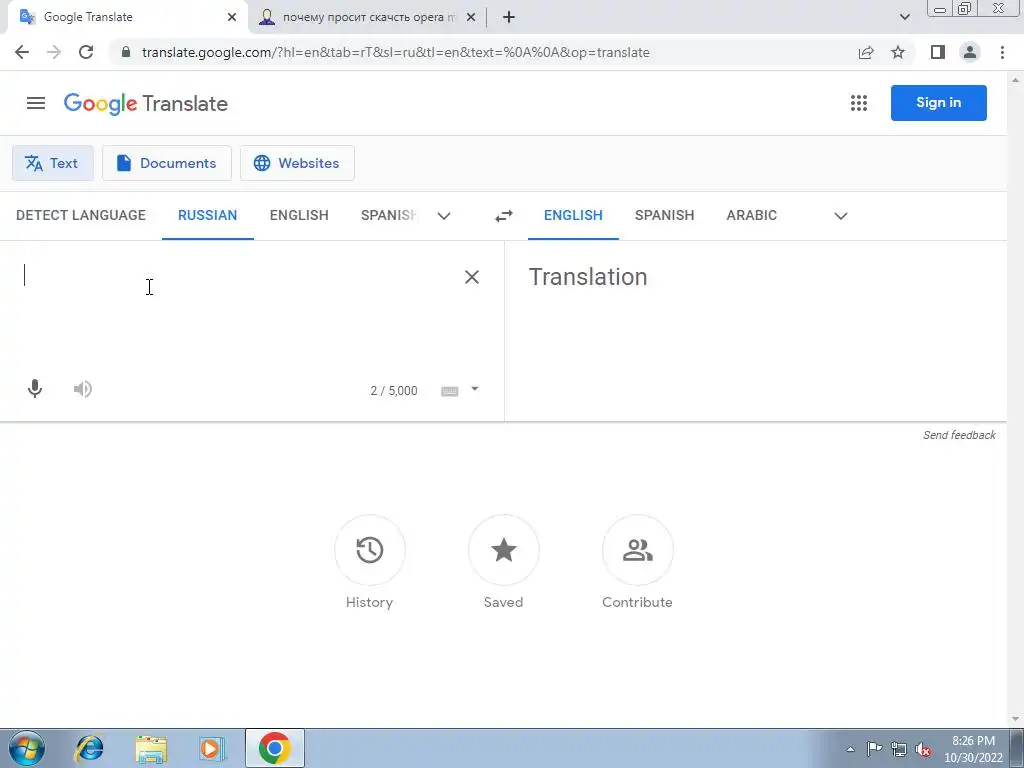Click the Chrome taskbar button
1024x768 pixels.
tap(275, 748)
